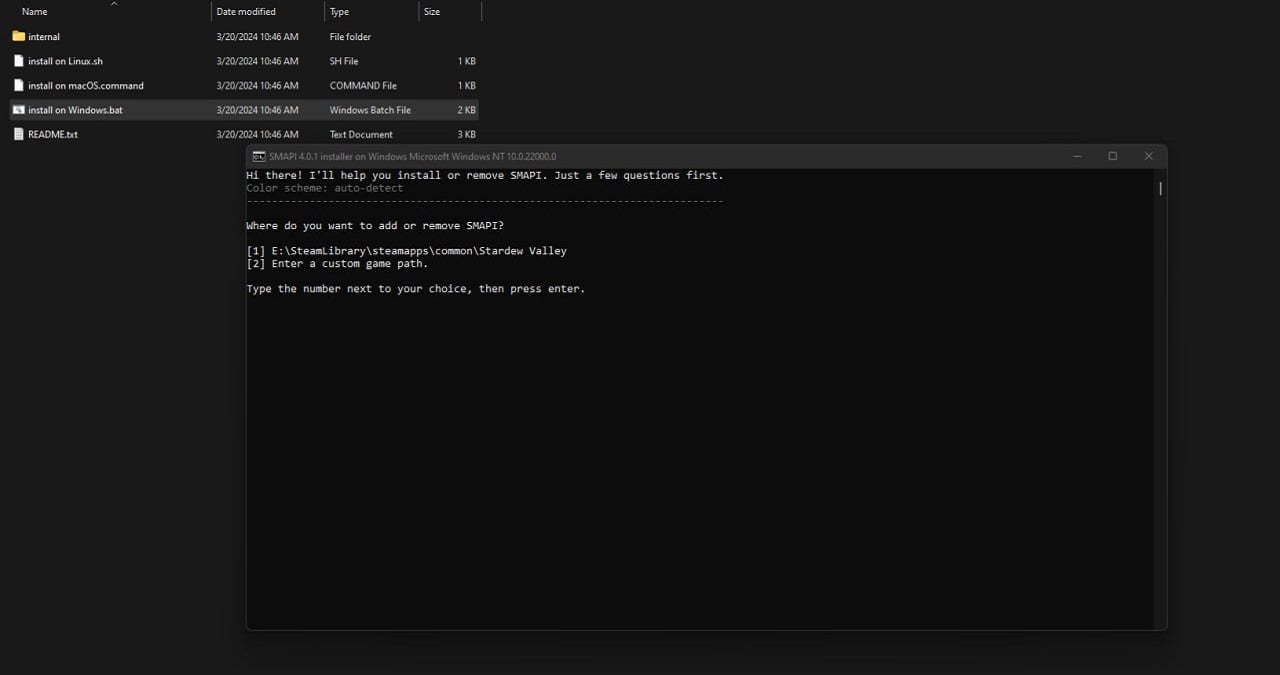Click the 2 KB size cell
The image size is (1280, 675).
[x=467, y=110]
